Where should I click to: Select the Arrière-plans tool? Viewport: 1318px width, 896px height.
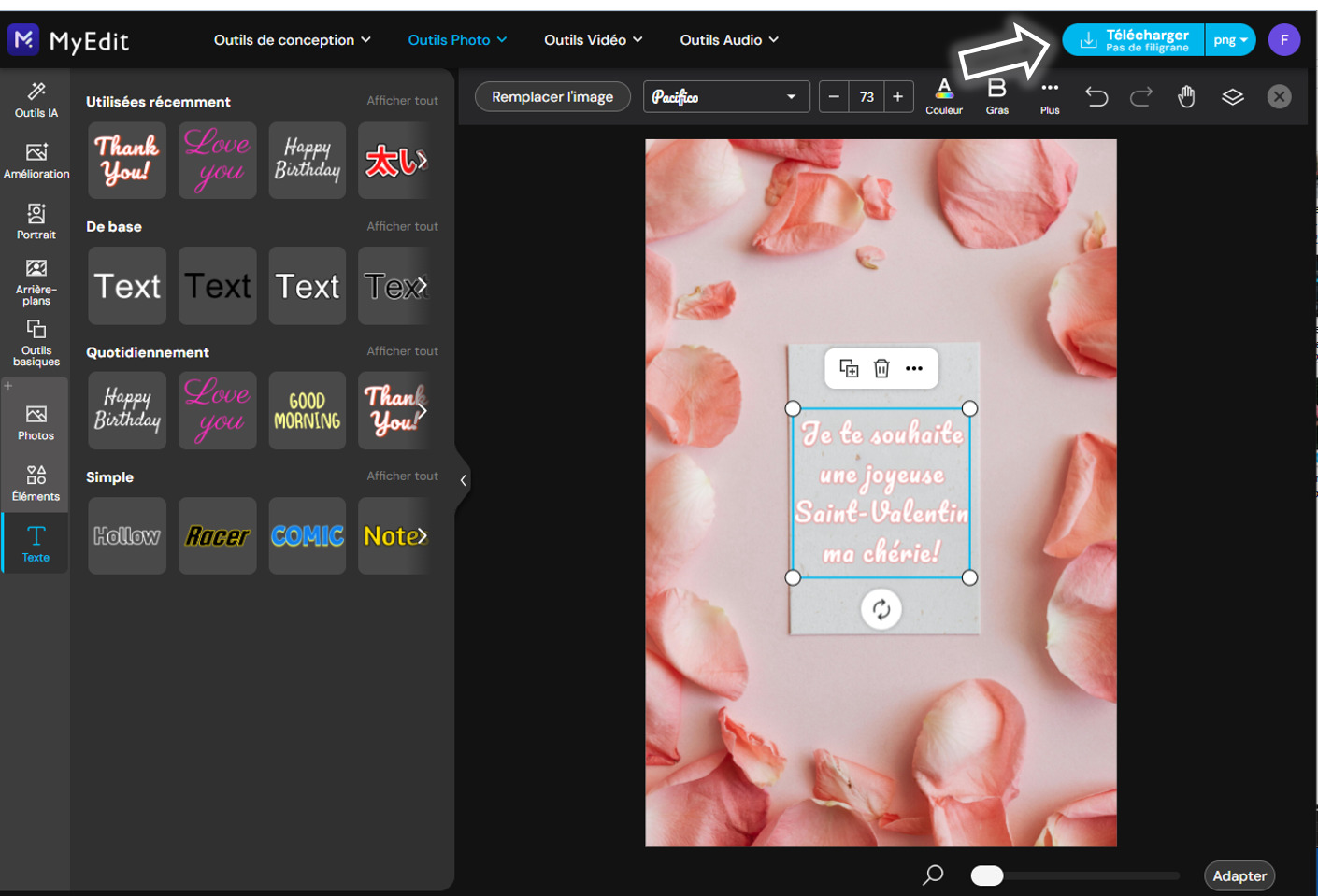(x=36, y=277)
